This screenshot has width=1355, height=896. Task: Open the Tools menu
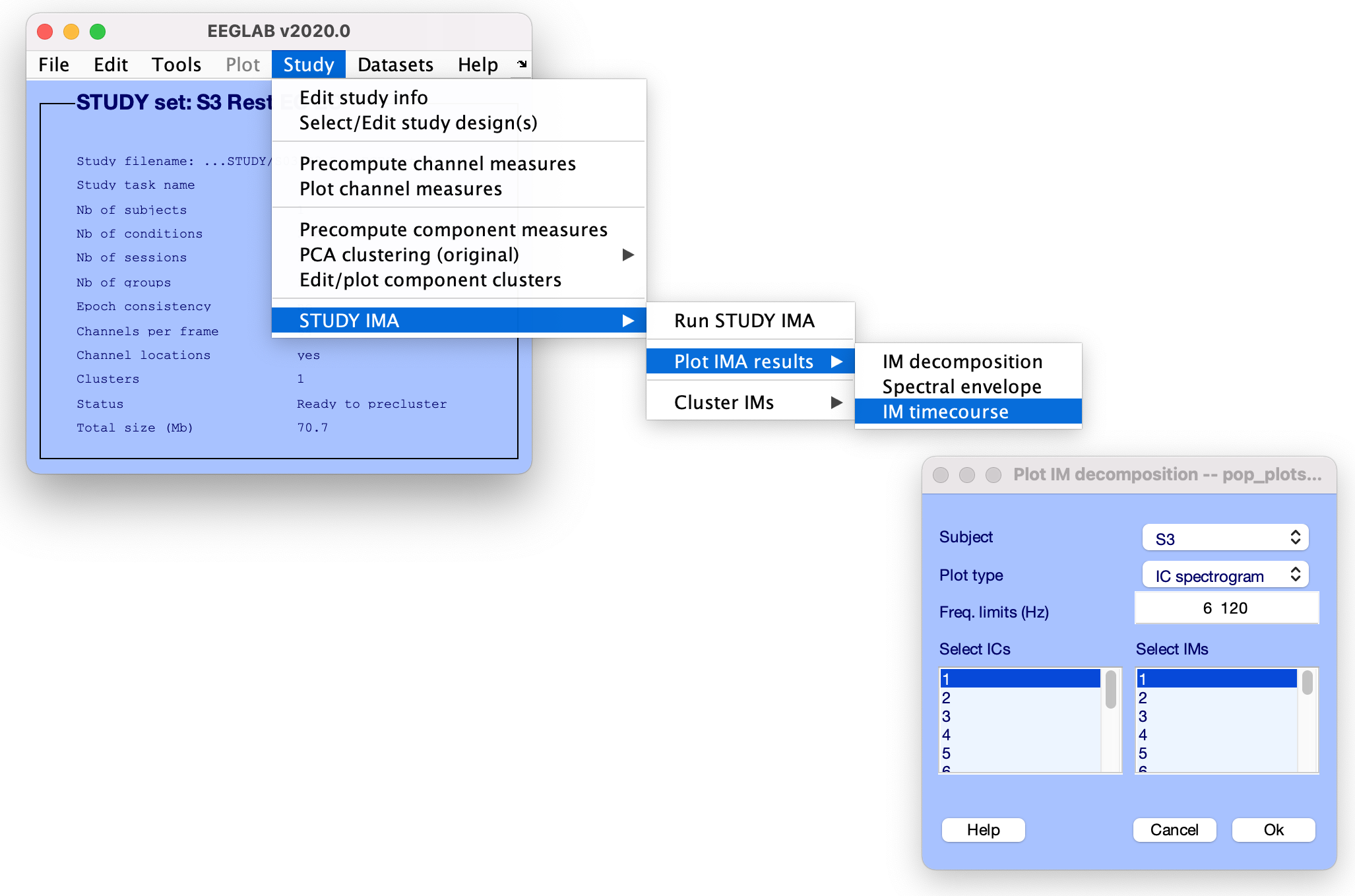point(176,65)
